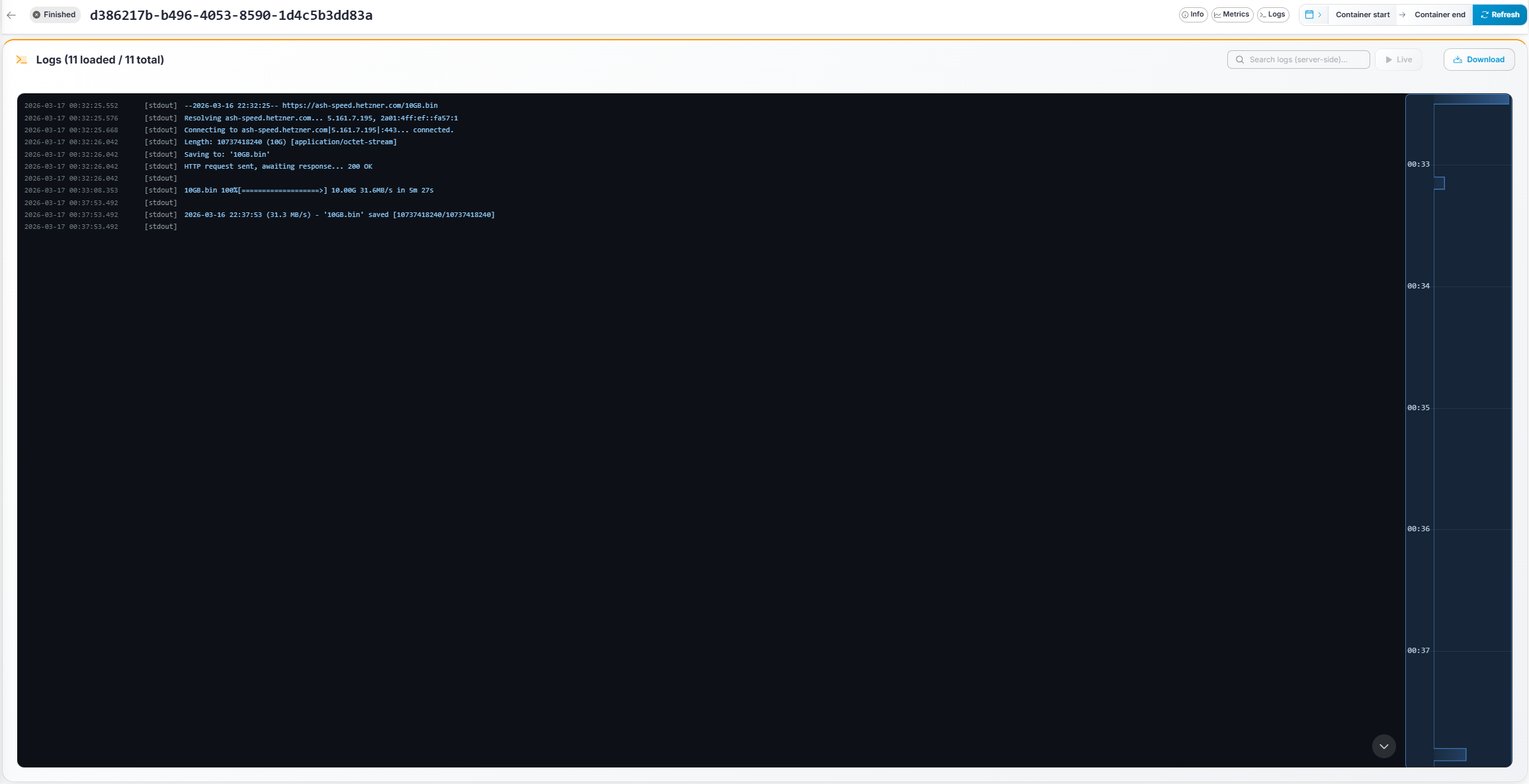Image resolution: width=1529 pixels, height=784 pixels.
Task: Click the chevron to scroll logs down
Action: (1383, 746)
